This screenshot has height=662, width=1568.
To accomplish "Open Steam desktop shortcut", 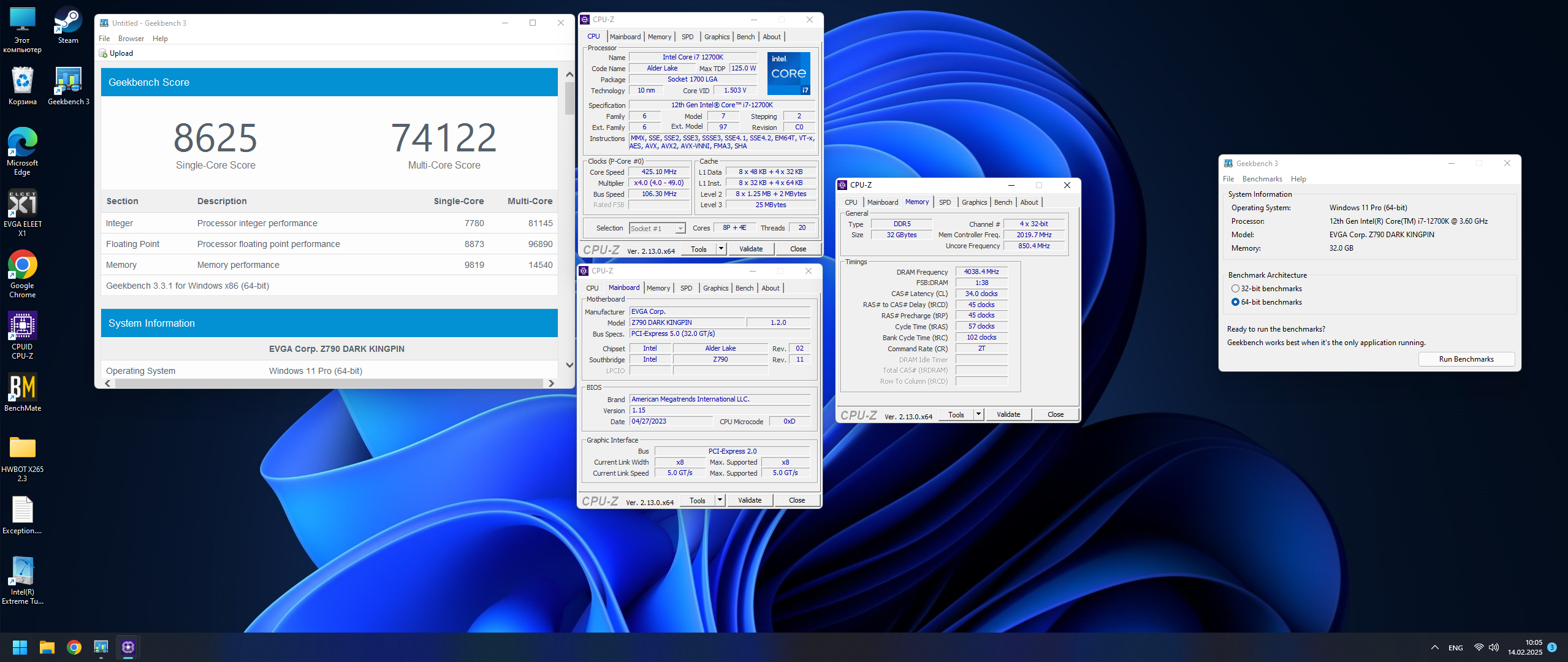I will coord(68,26).
